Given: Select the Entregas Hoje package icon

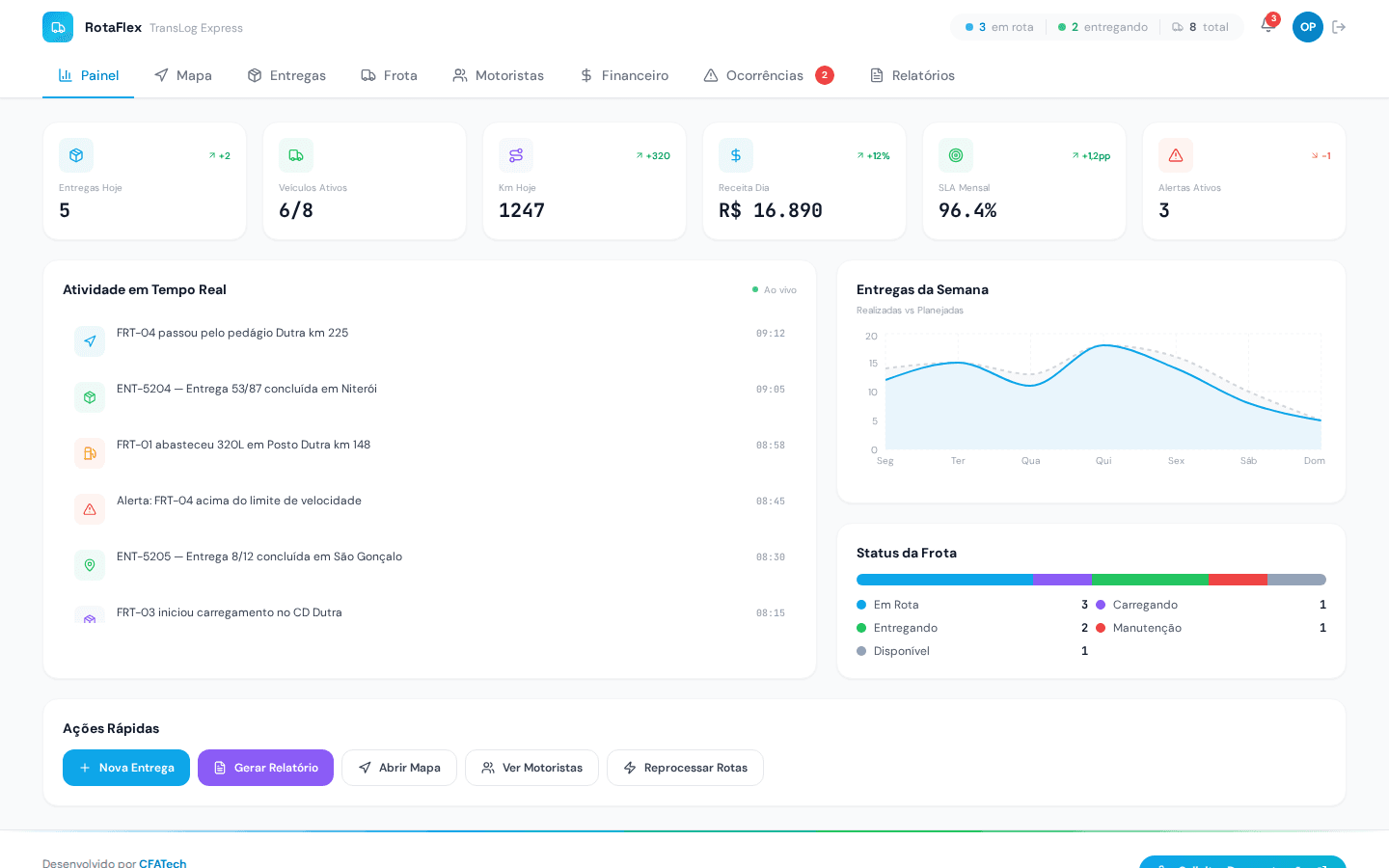Looking at the screenshot, I should point(76,155).
